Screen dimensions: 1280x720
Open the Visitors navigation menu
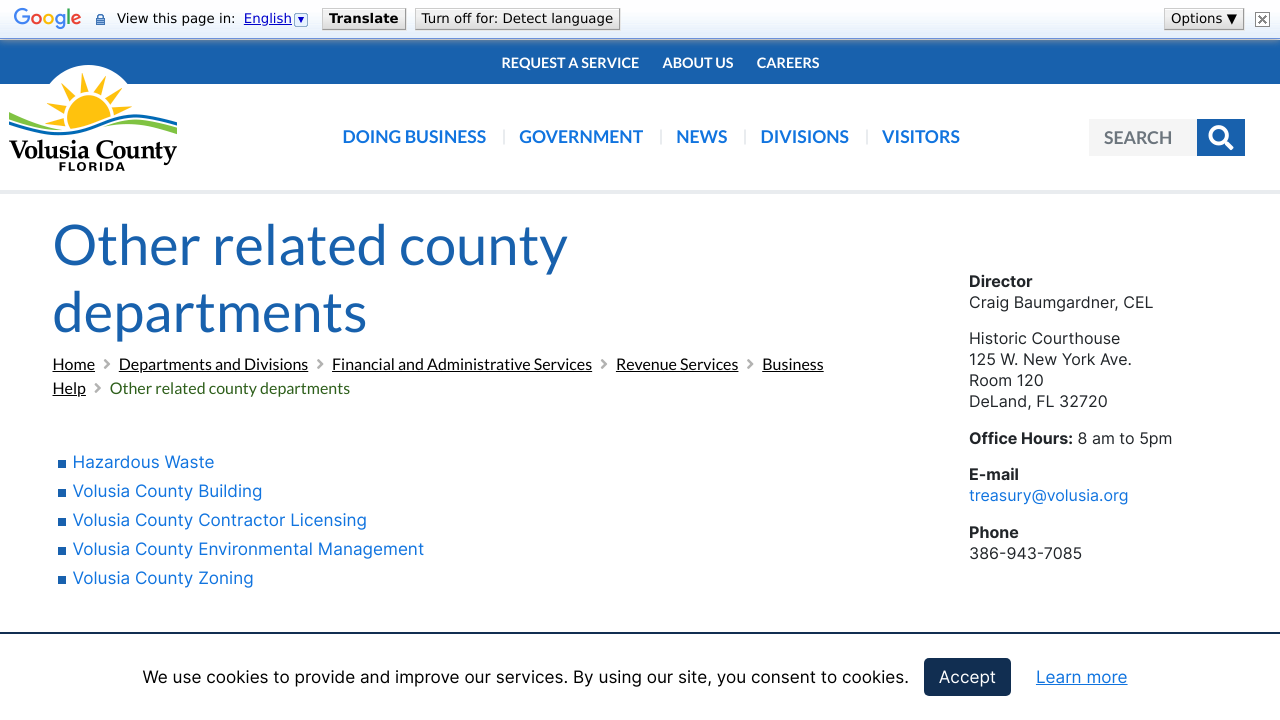[x=921, y=137]
